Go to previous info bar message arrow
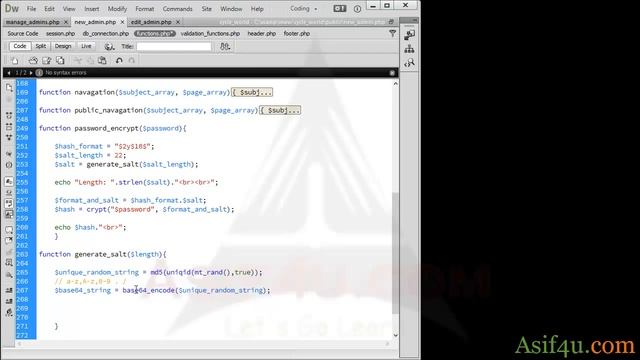 9,73
